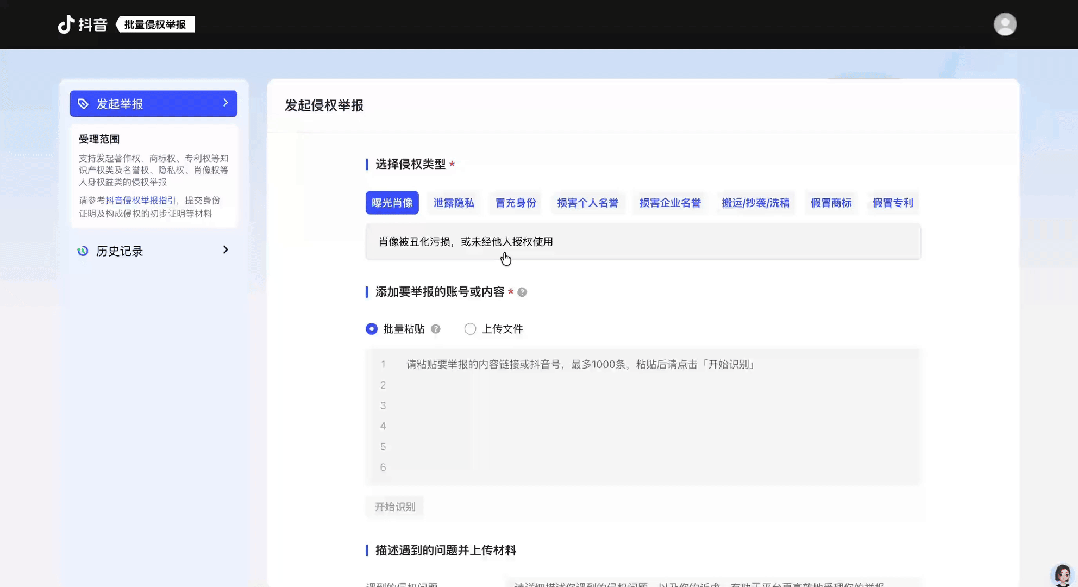
Task: Select the 冒充身份 infringement type
Action: (515, 203)
